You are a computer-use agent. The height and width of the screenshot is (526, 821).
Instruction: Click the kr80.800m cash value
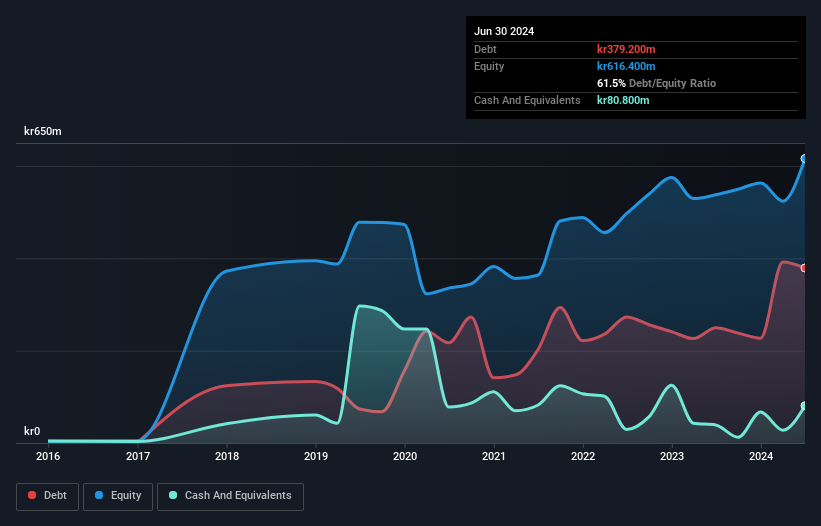[x=623, y=100]
